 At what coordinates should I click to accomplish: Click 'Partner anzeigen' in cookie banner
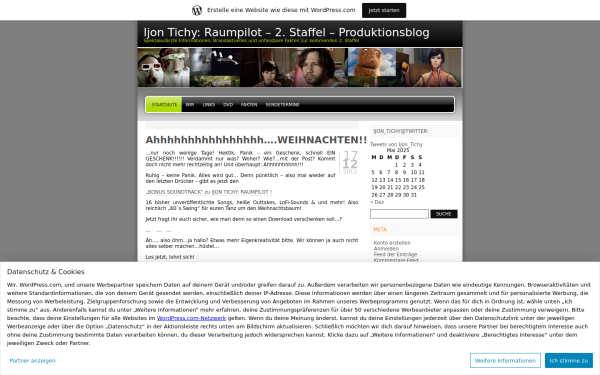[33, 360]
